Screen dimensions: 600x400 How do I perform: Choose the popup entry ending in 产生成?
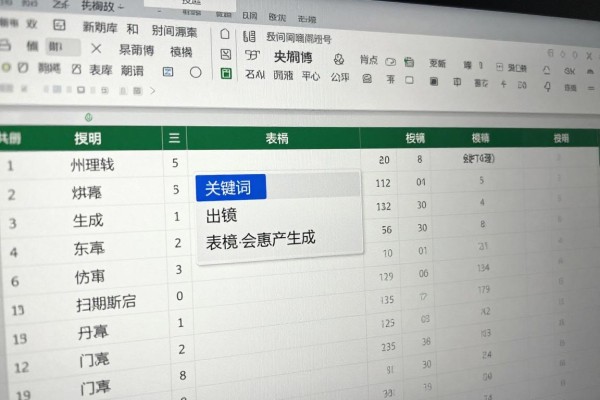[260, 240]
